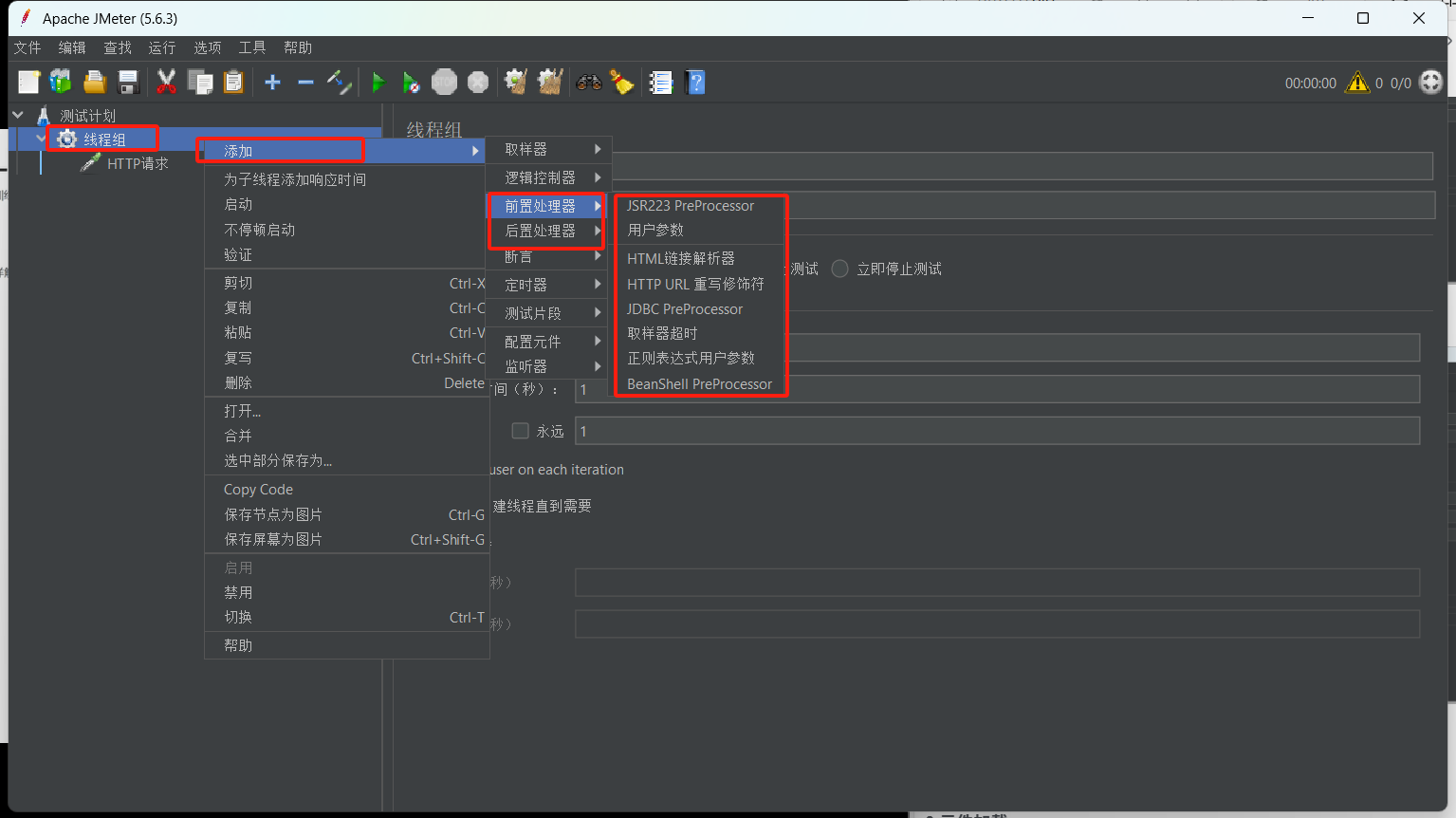Collapse the 线程组 tree node arrow
This screenshot has width=1456, height=818.
[x=41, y=139]
